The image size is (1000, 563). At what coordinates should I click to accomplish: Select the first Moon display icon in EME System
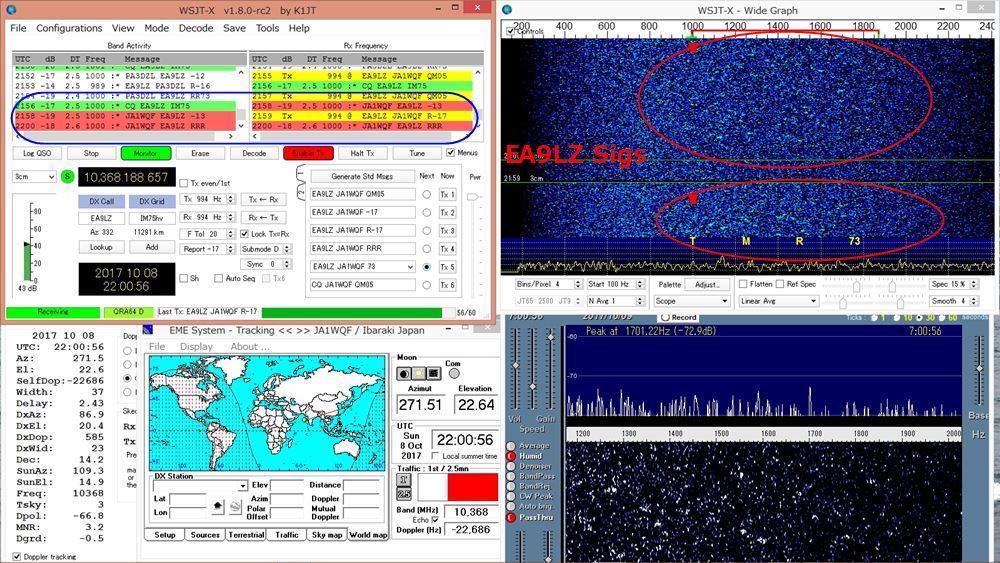(x=404, y=374)
